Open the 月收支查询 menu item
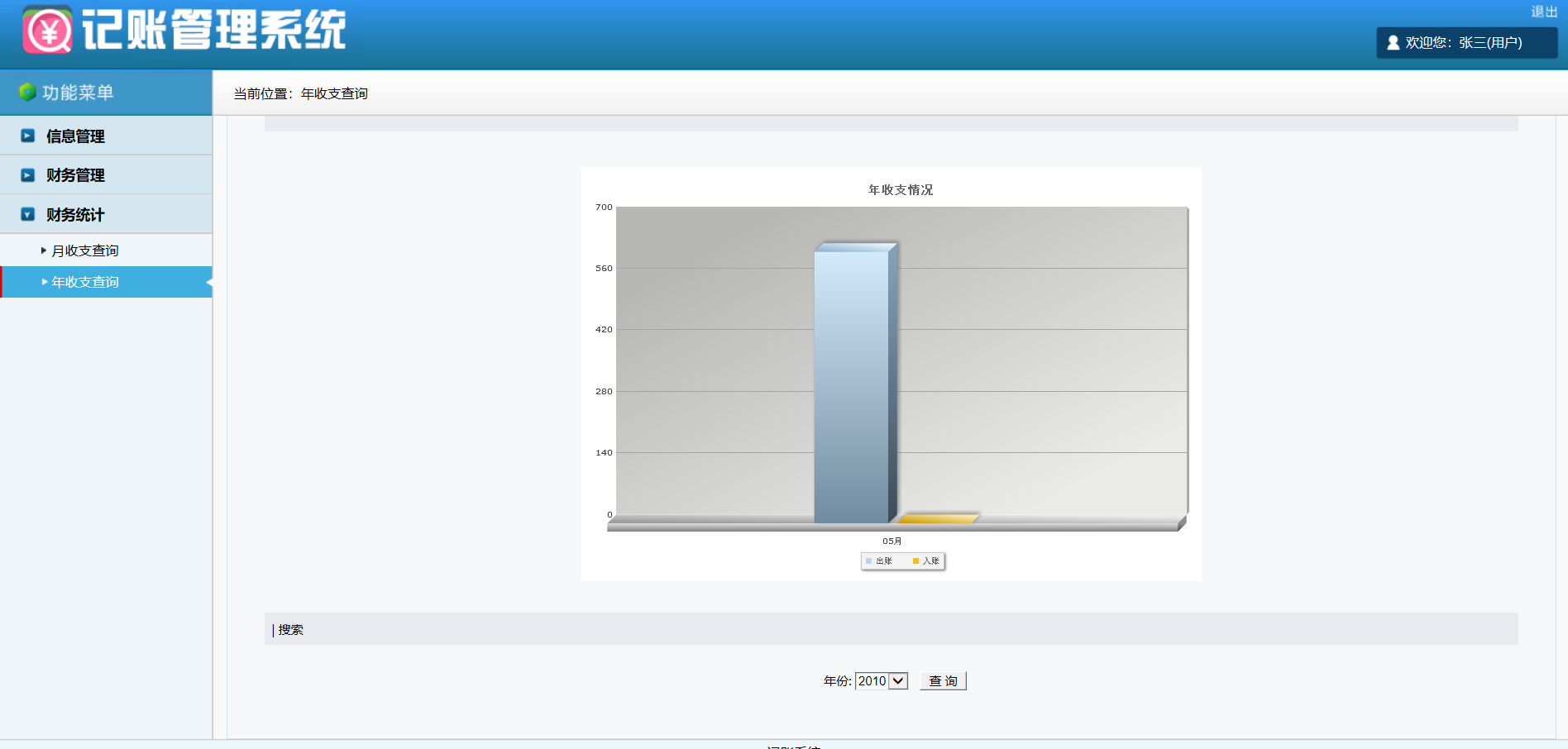Viewport: 1568px width, 749px height. [85, 250]
